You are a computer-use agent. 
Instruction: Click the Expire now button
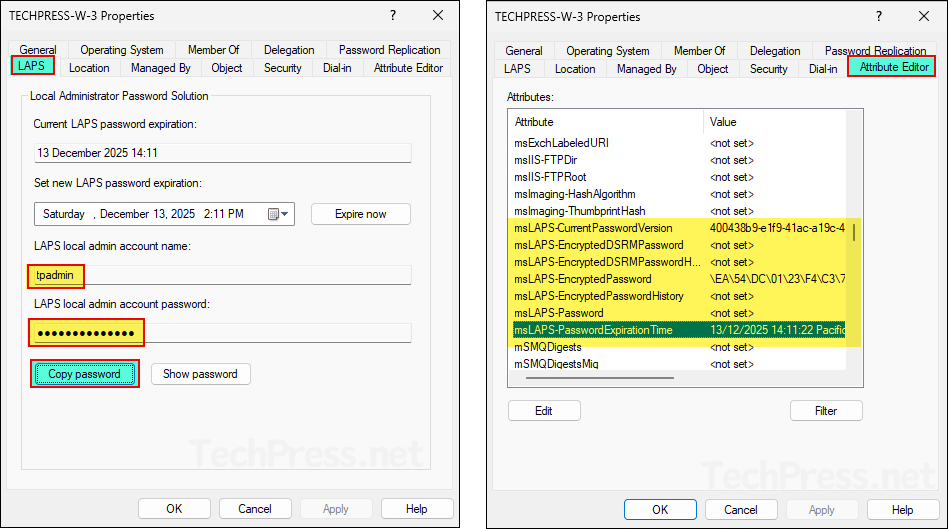361,214
